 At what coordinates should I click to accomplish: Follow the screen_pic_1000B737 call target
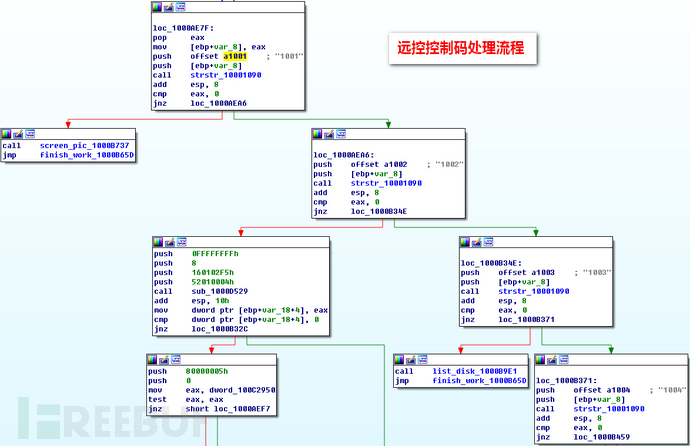click(84, 145)
